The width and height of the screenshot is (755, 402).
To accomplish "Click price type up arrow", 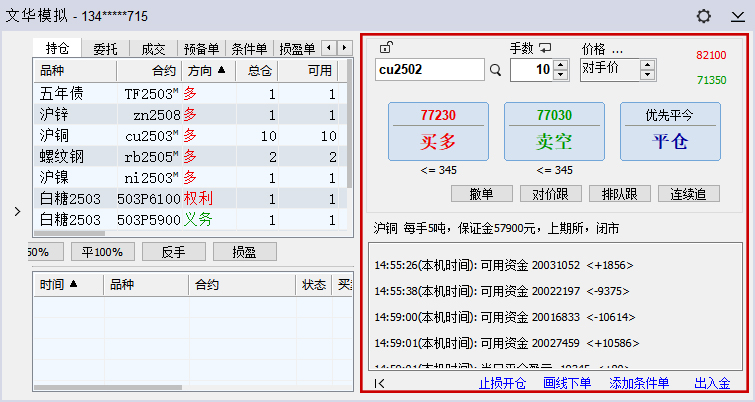I will coord(648,64).
